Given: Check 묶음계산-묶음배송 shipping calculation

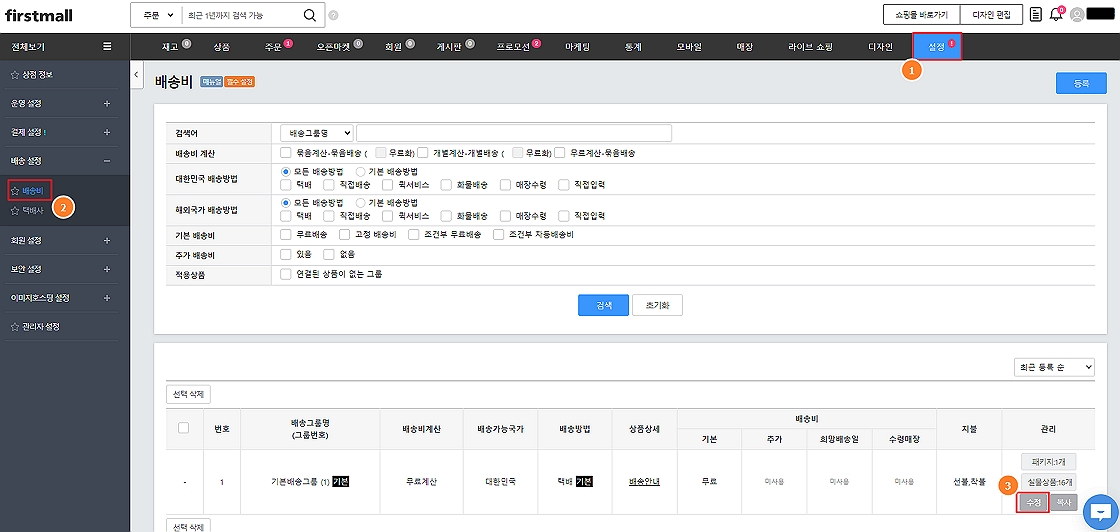Looking at the screenshot, I should coord(286,152).
